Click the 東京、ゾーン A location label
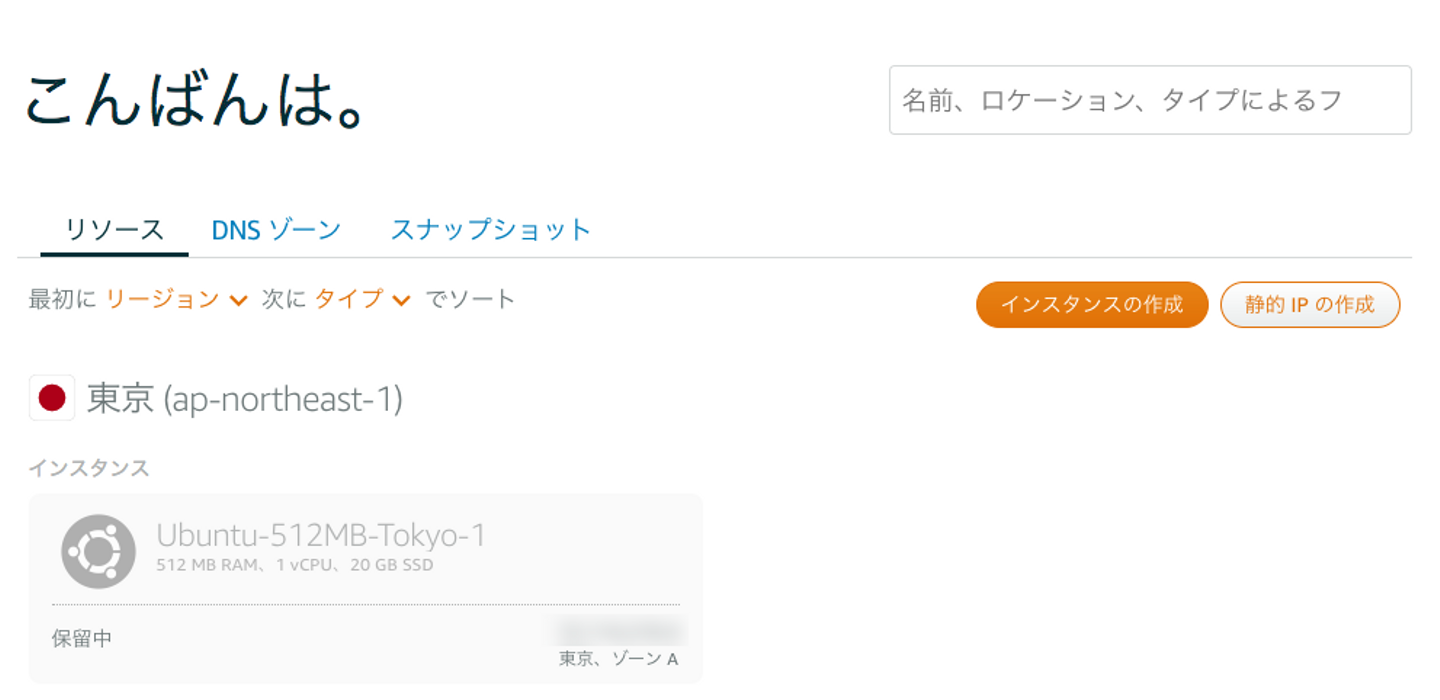 click(618, 659)
